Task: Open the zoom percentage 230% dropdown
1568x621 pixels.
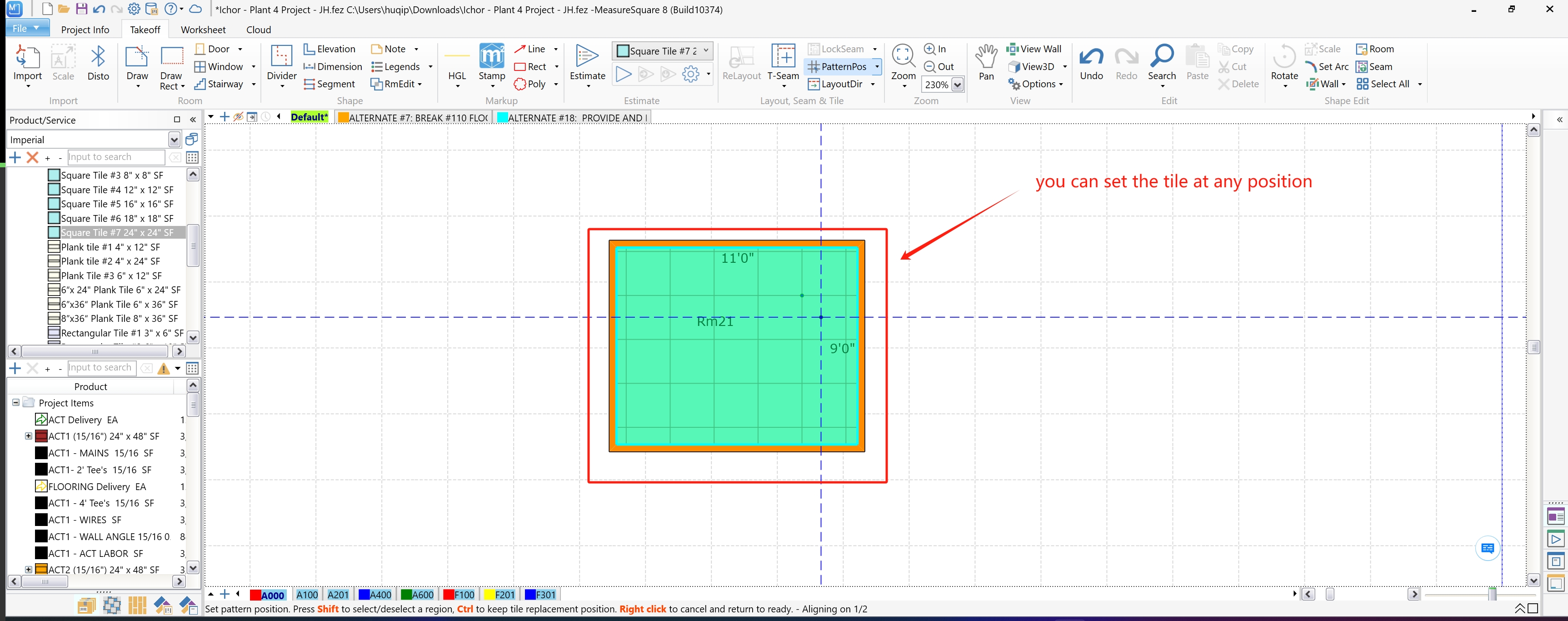Action: (958, 85)
